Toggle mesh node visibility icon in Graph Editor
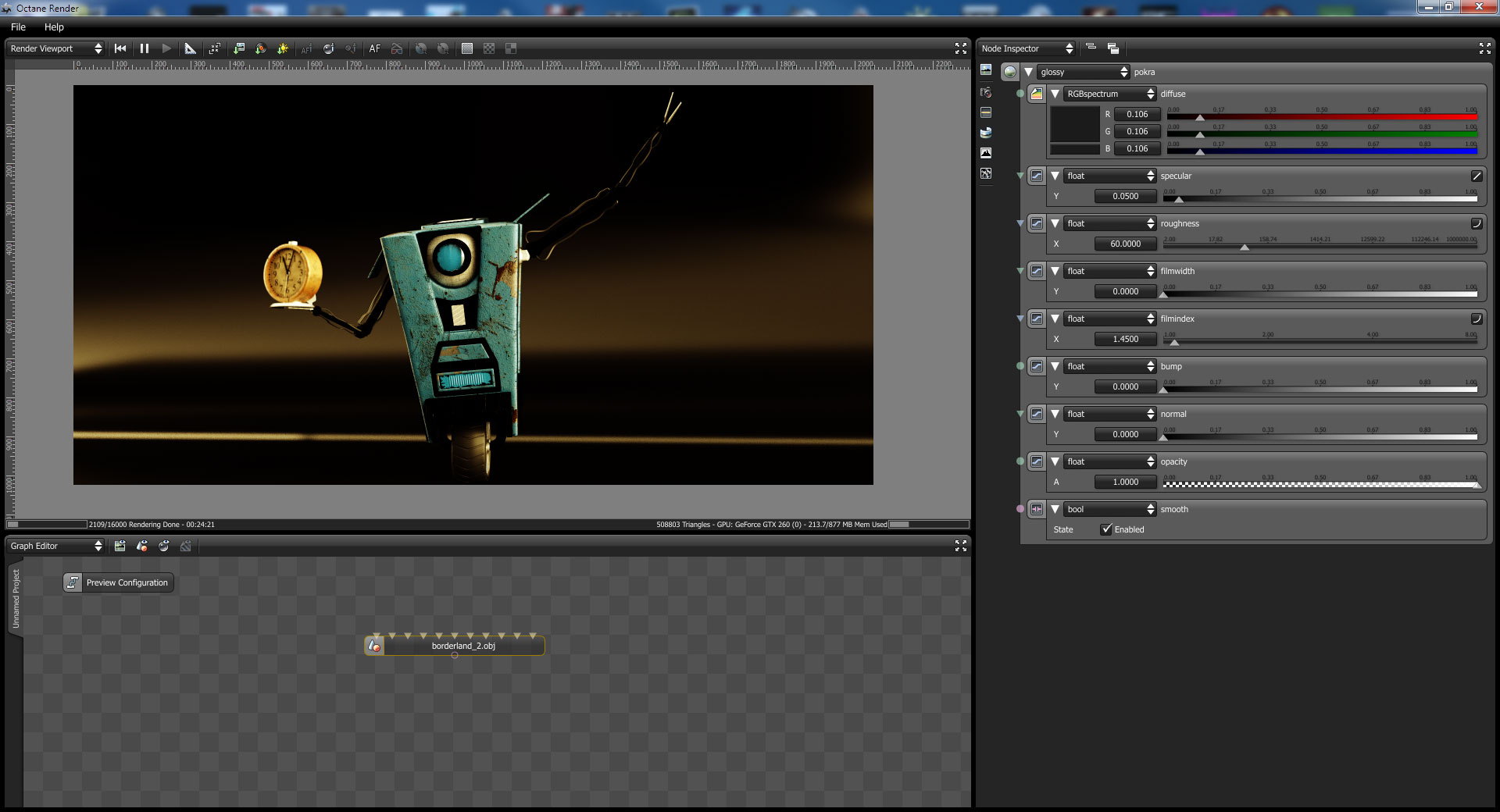The image size is (1500, 812). [142, 546]
